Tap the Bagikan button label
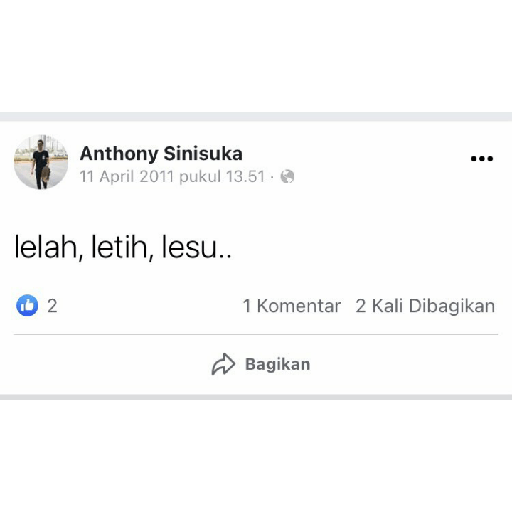512x512 pixels. pyautogui.click(x=278, y=364)
